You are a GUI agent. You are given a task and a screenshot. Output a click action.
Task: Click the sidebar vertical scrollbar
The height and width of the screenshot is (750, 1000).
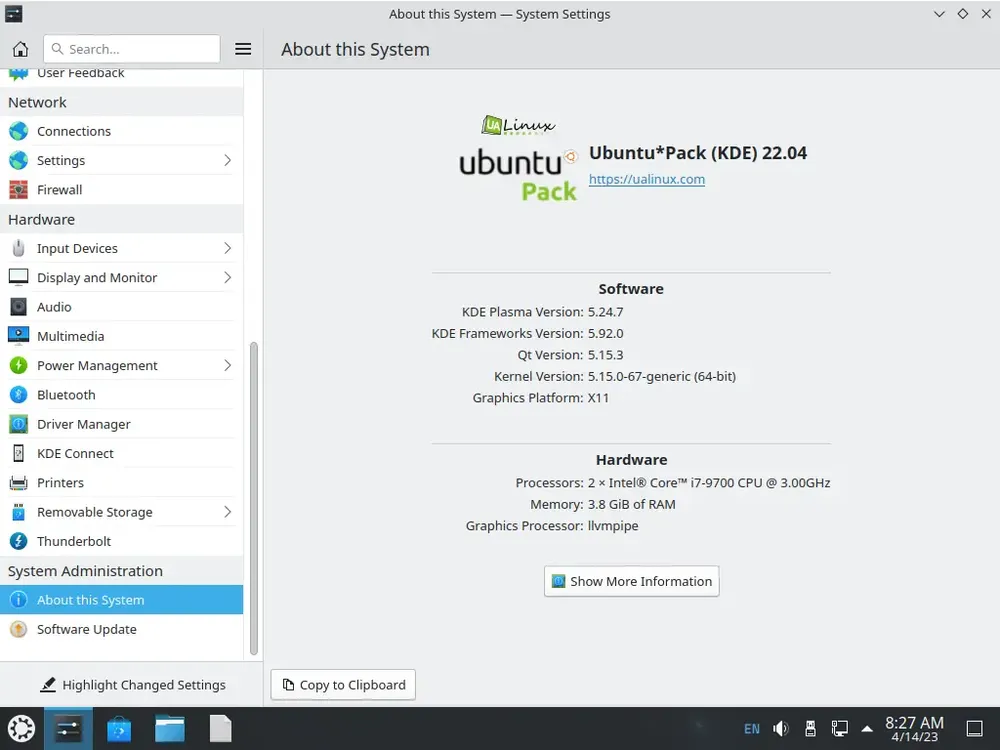click(253, 498)
